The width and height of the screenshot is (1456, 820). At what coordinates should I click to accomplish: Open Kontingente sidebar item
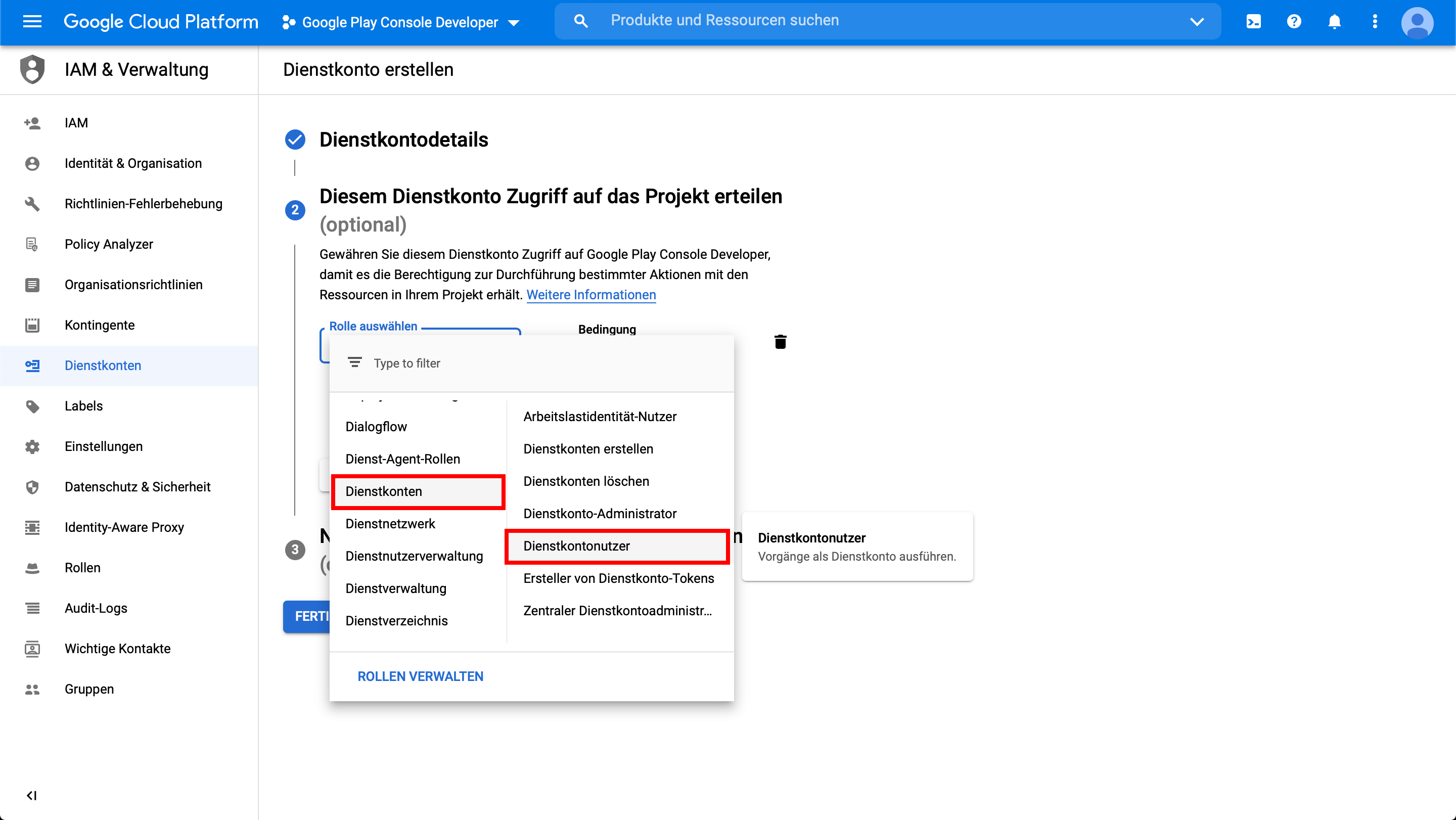click(129, 325)
